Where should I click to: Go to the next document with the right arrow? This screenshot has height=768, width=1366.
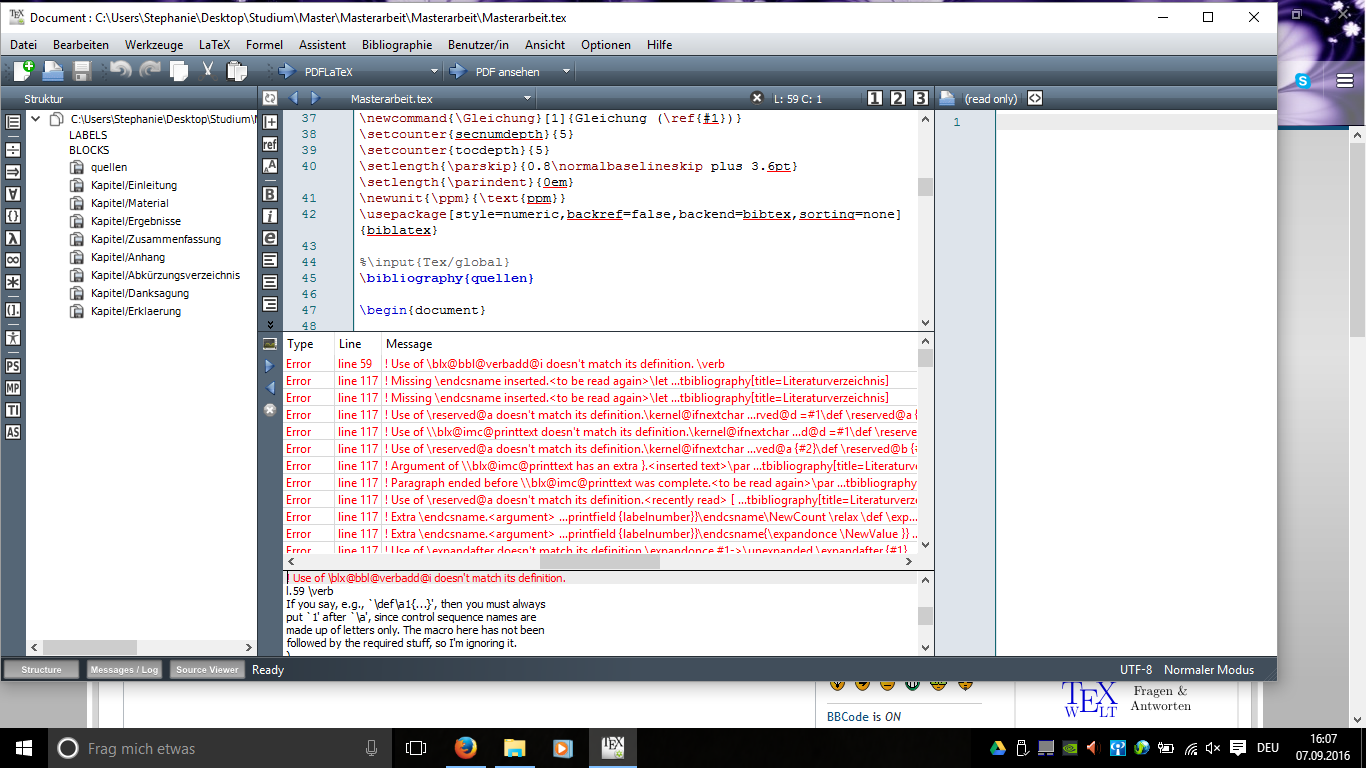pos(315,98)
